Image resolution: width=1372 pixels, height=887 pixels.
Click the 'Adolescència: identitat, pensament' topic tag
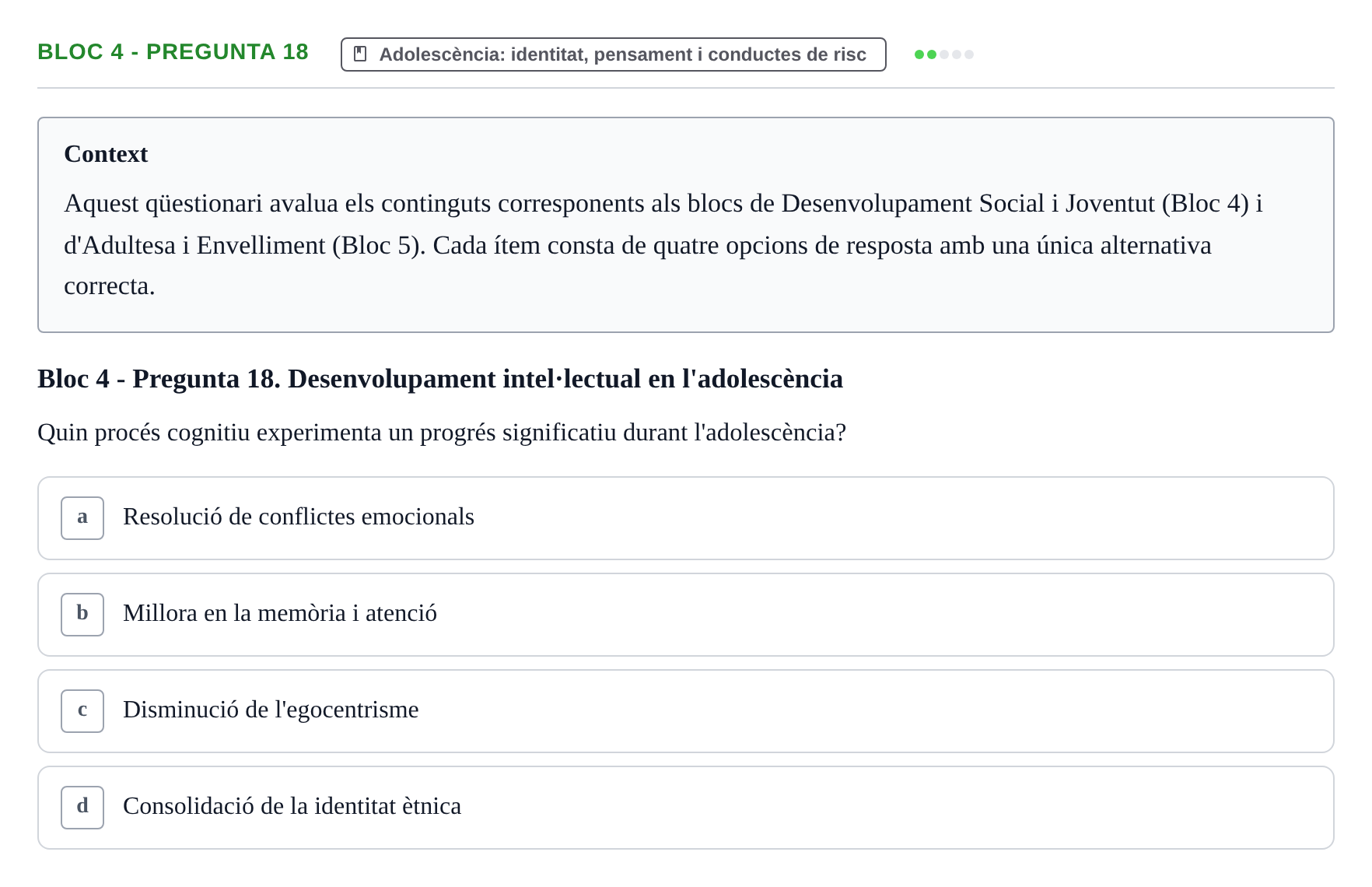point(614,54)
